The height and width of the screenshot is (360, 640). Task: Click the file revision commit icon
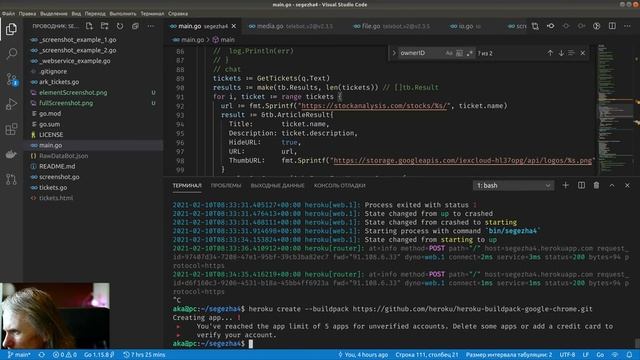click(x=551, y=26)
